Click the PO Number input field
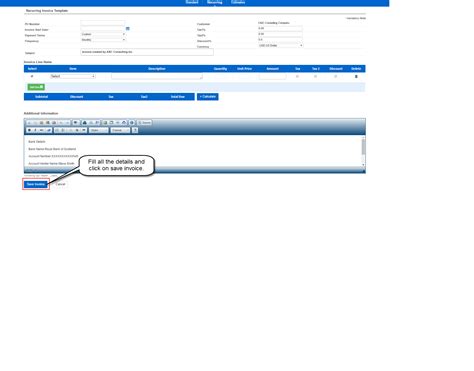This screenshot has width=474, height=371. (x=103, y=23)
